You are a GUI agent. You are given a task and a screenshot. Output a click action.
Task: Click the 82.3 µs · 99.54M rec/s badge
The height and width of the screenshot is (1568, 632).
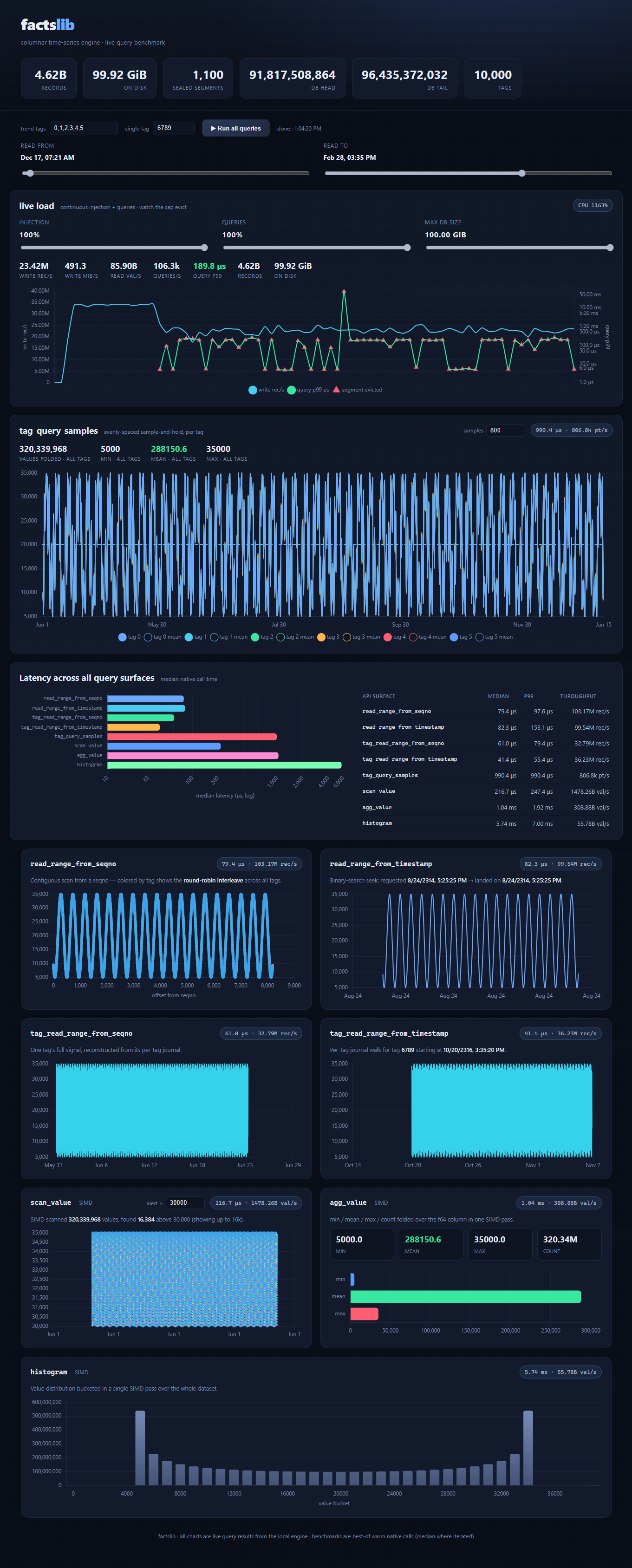pos(560,864)
